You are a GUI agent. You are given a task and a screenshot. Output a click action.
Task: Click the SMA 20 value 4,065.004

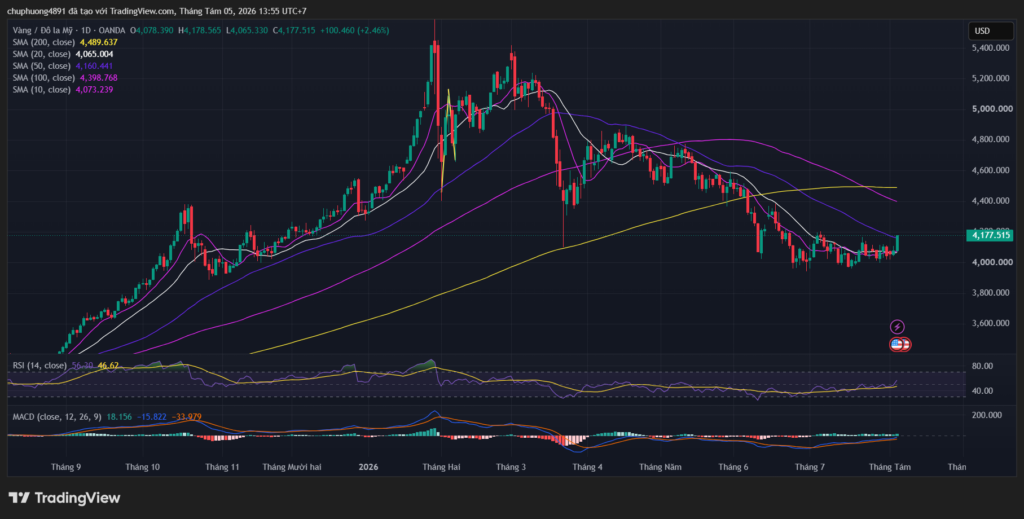[94, 54]
